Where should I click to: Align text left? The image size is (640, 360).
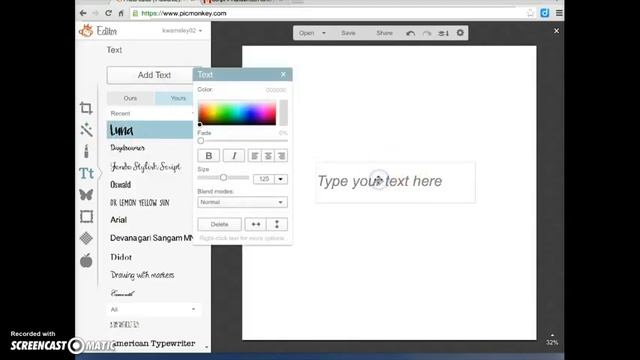(x=254, y=156)
